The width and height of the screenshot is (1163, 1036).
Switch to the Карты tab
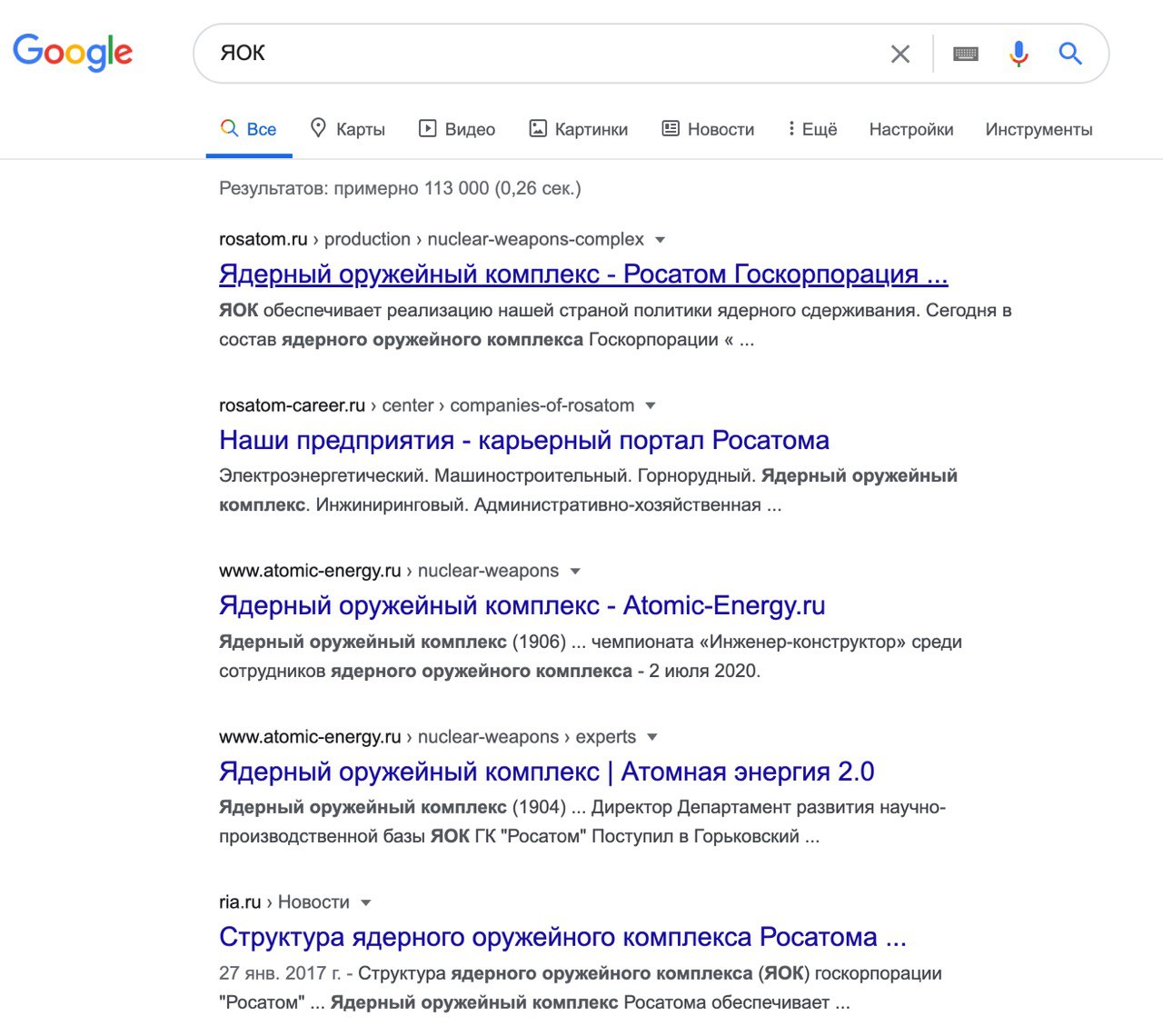coord(348,129)
